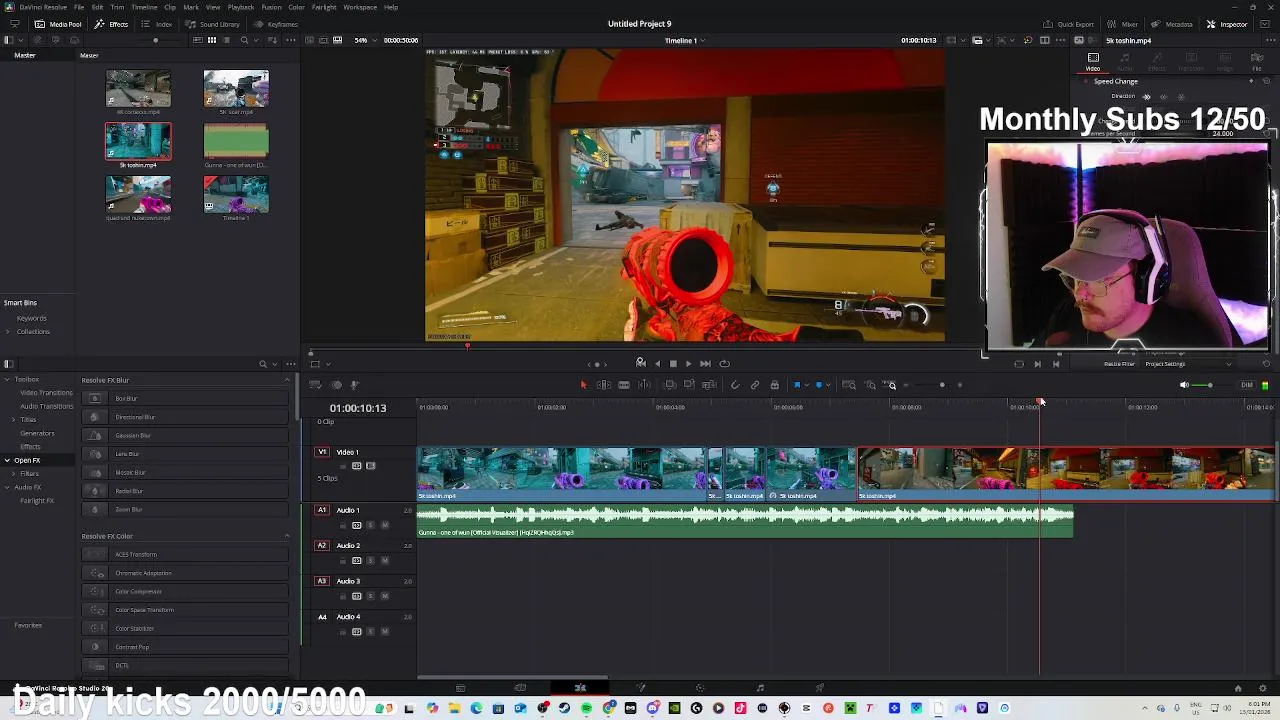Toggle Loop playback button
Image resolution: width=1280 pixels, height=720 pixels.
tap(725, 364)
